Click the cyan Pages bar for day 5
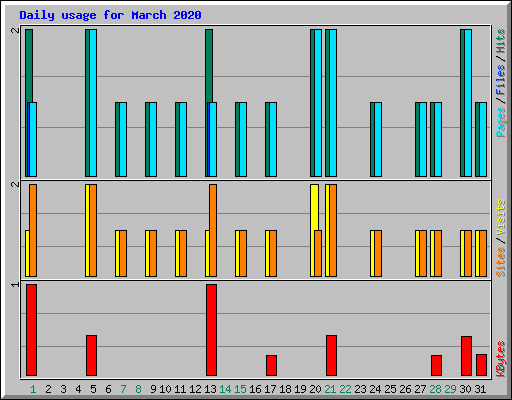 pos(93,103)
